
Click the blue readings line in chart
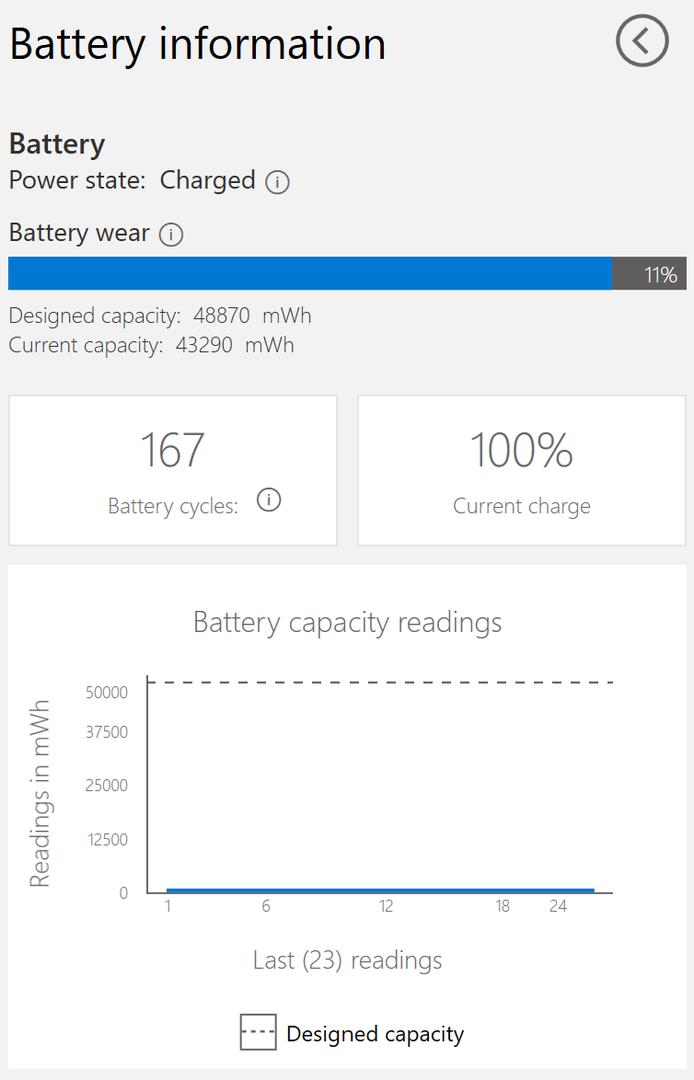[x=380, y=889]
